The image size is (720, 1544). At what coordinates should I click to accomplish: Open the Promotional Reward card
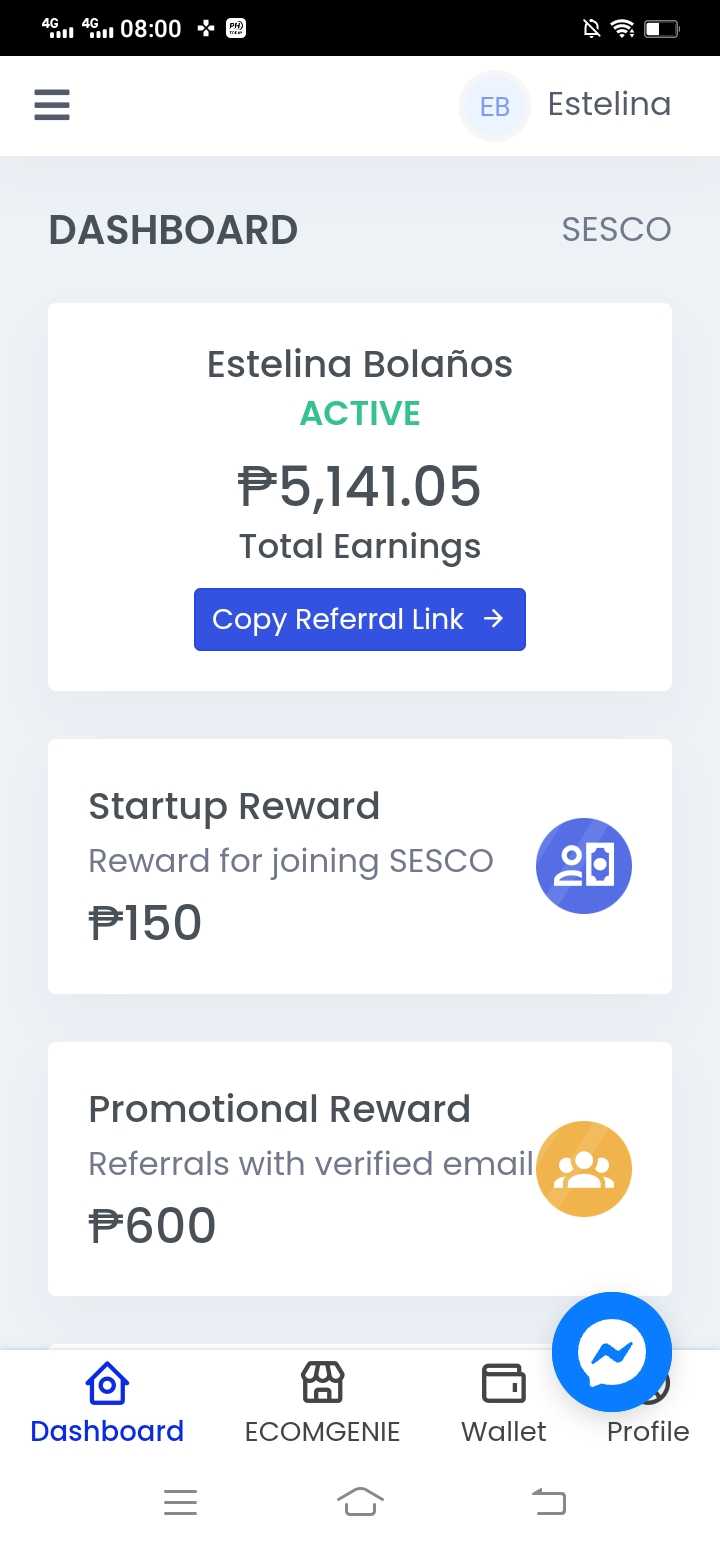point(360,1169)
